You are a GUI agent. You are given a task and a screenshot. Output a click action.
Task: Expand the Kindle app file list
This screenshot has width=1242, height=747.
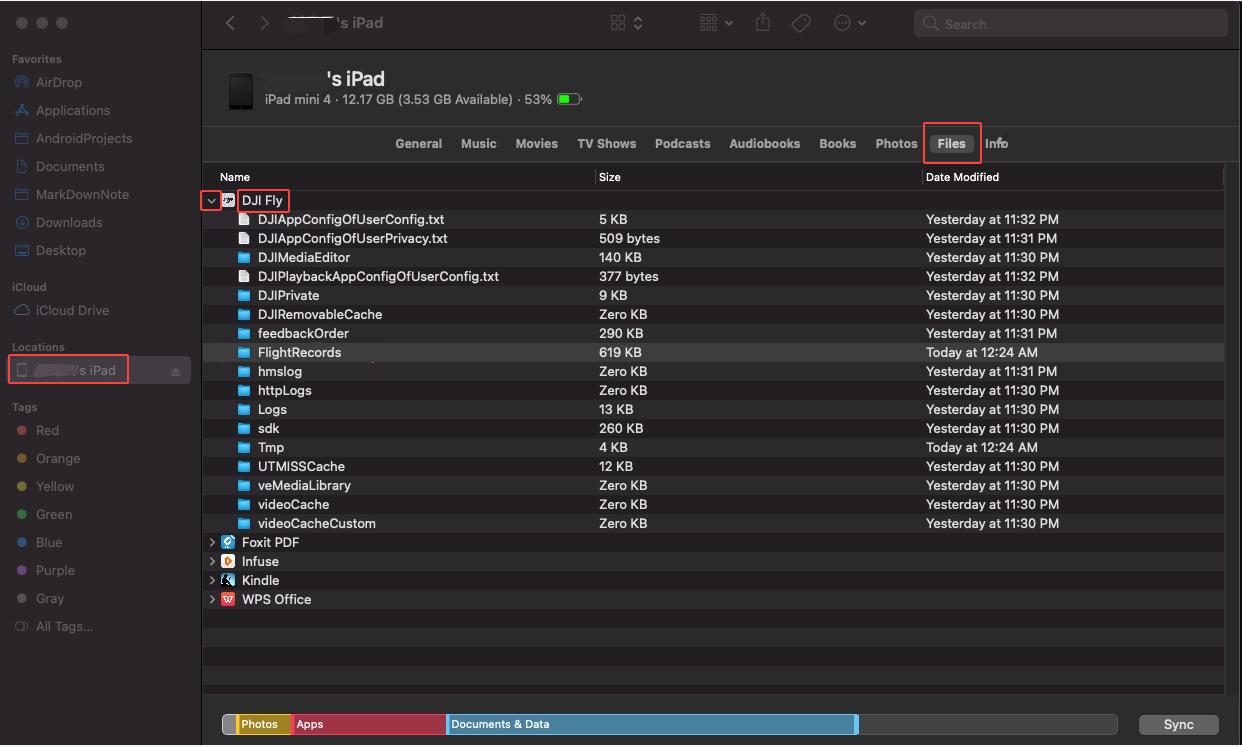(x=211, y=580)
